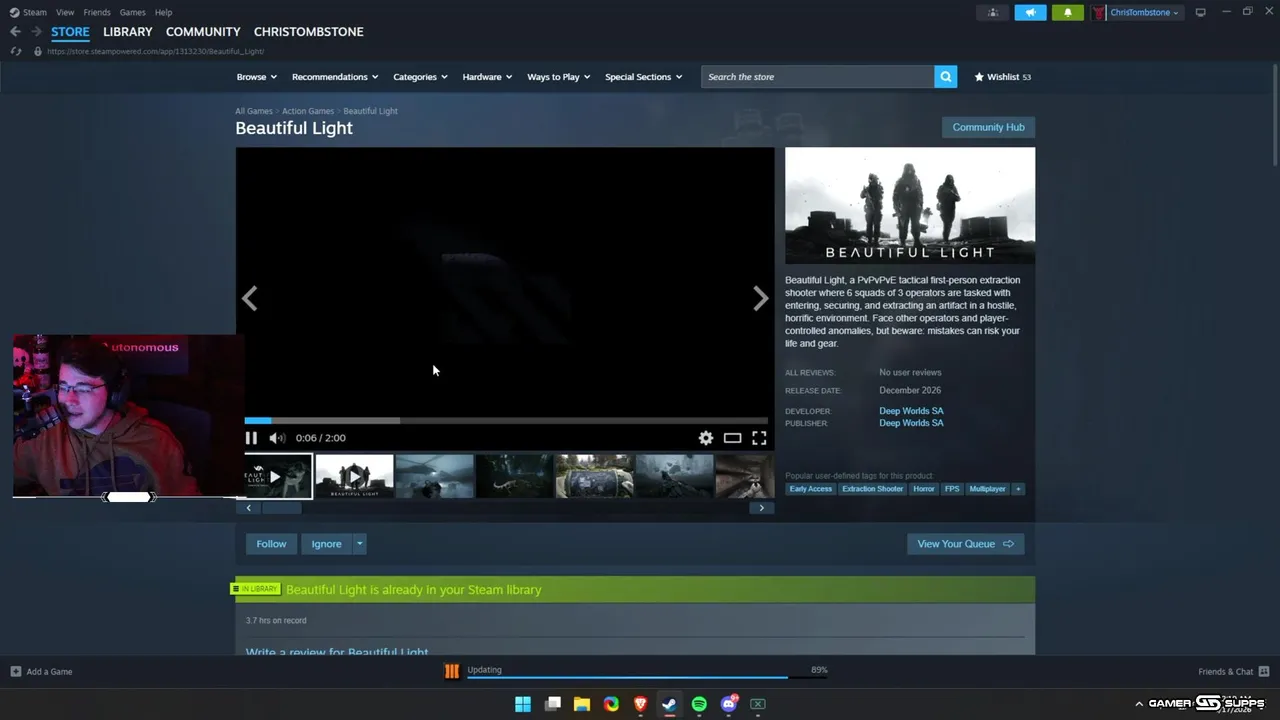Open the STORE tab
The width and height of the screenshot is (1280, 720).
pyautogui.click(x=70, y=32)
